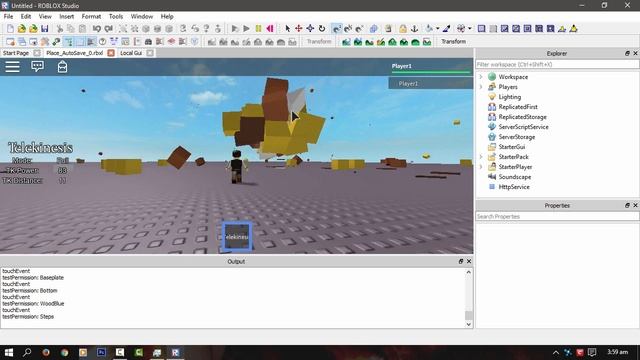Click the pink Reset/Stop button

click(270, 29)
